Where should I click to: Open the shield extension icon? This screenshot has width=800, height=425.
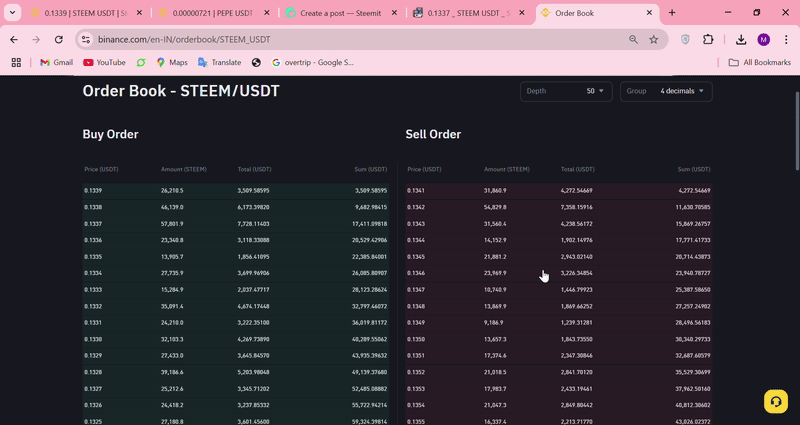[685, 39]
